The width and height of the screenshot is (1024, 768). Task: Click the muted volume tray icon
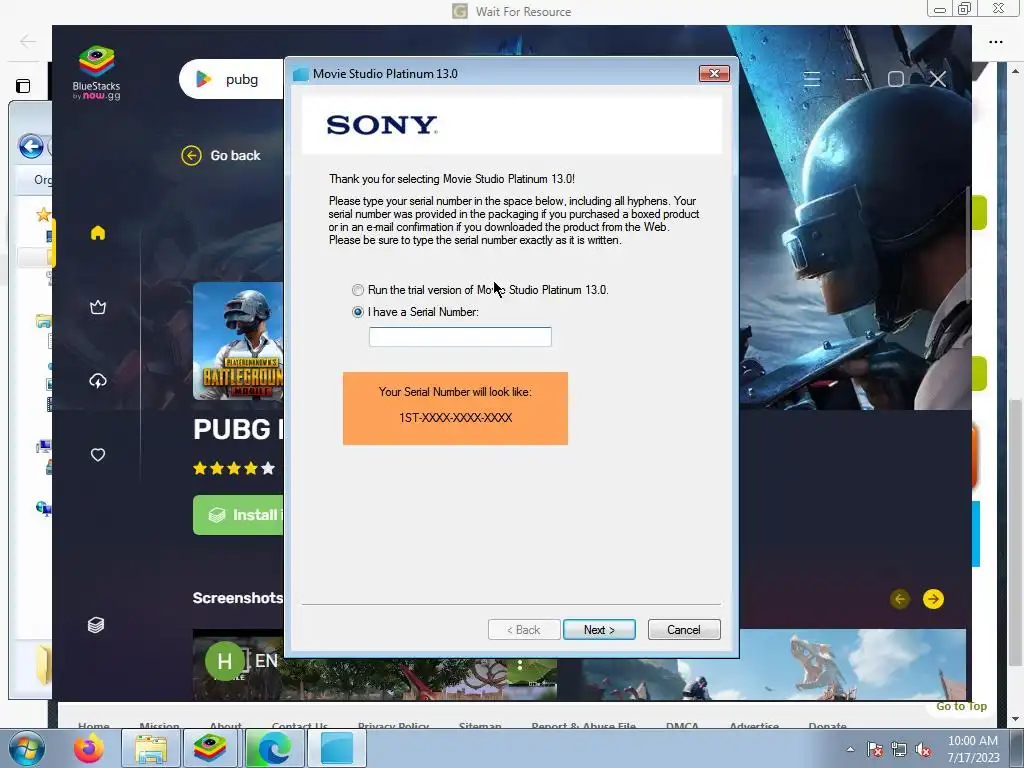click(x=923, y=749)
